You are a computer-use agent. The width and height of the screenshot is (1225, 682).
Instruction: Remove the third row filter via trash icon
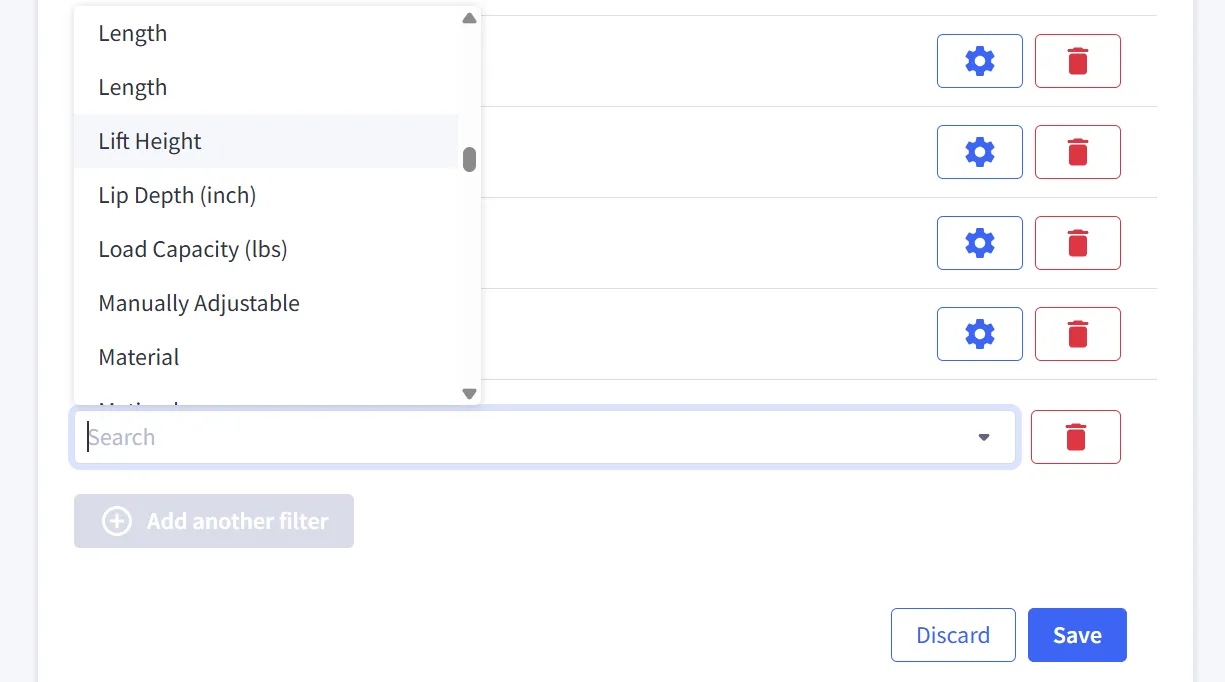click(1077, 243)
